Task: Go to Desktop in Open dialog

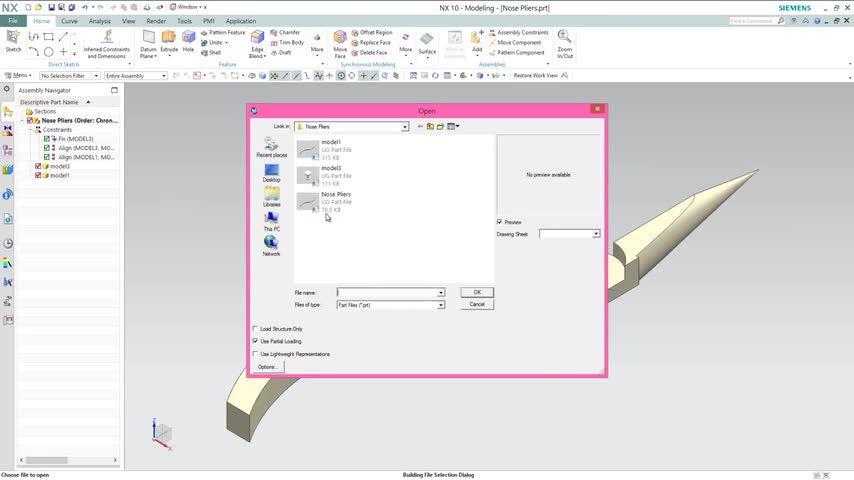Action: pos(271,173)
